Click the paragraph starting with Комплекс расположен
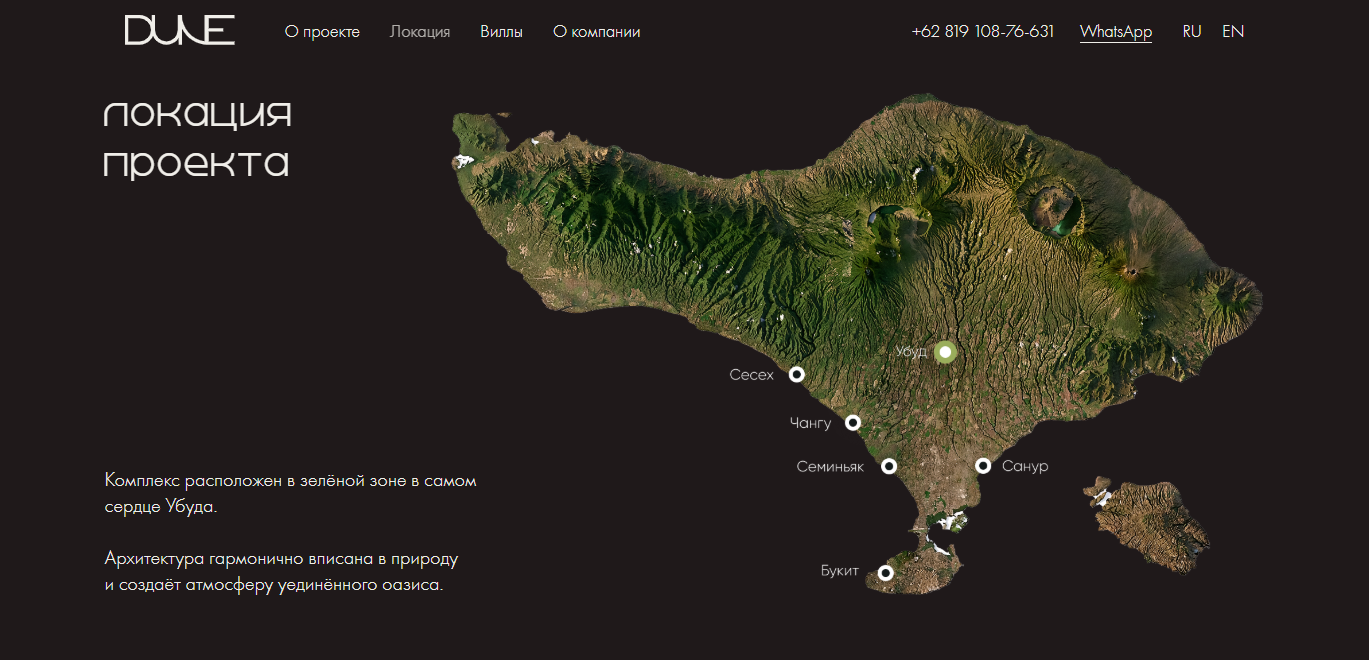This screenshot has height=660, width=1369. (x=291, y=494)
